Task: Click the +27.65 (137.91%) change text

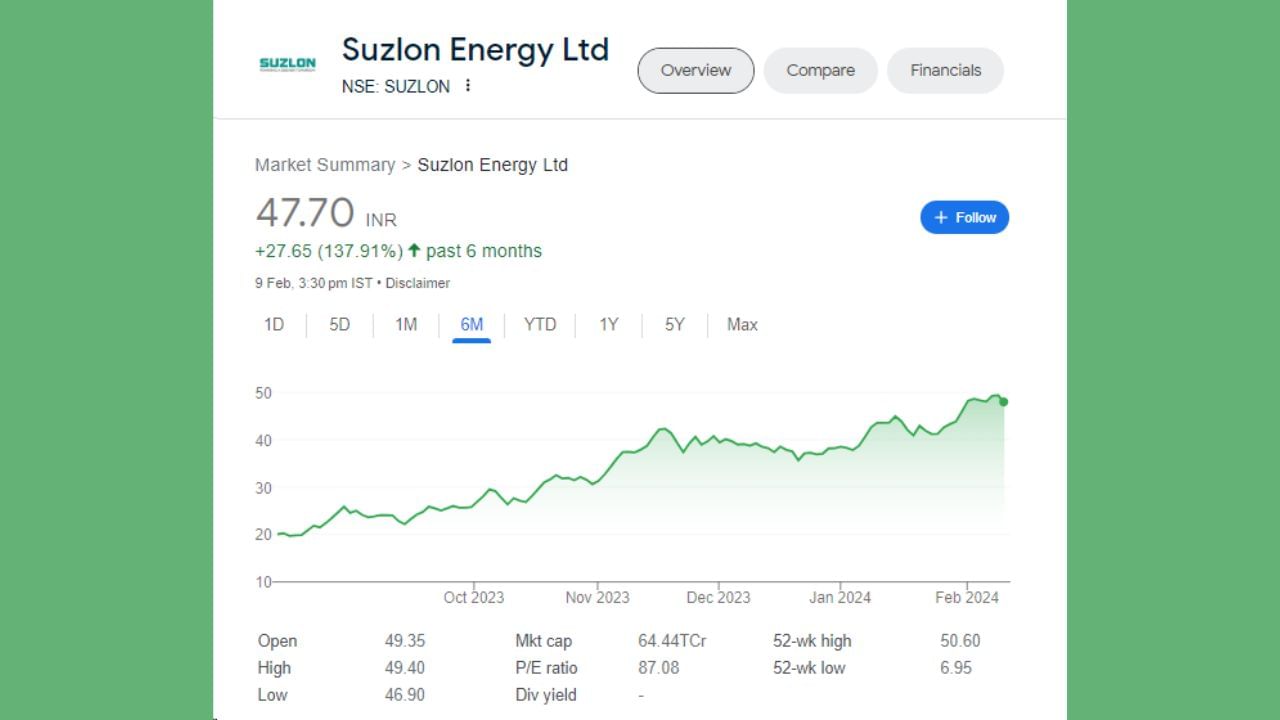Action: 329,251
